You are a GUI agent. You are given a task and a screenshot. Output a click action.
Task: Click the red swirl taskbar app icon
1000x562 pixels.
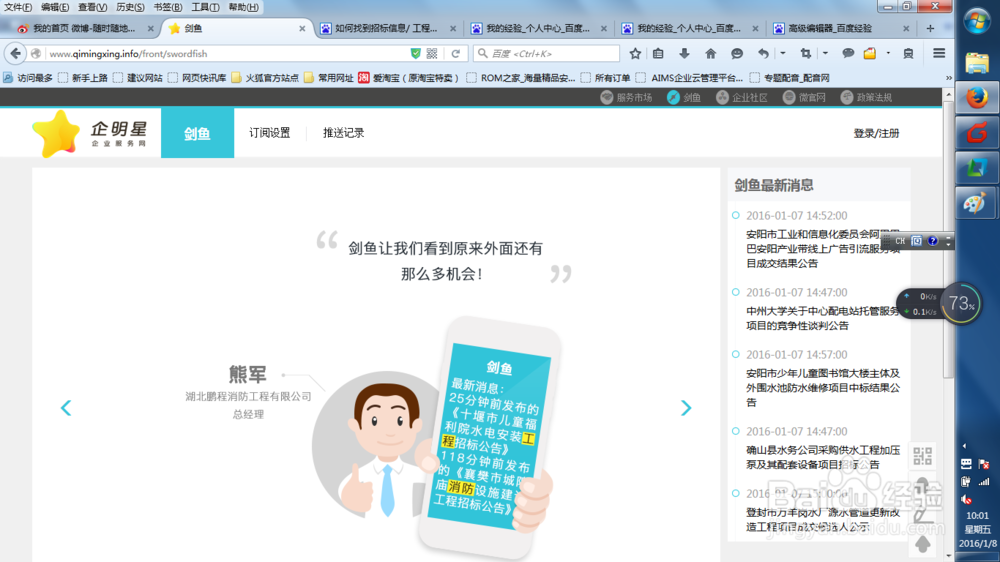[976, 133]
